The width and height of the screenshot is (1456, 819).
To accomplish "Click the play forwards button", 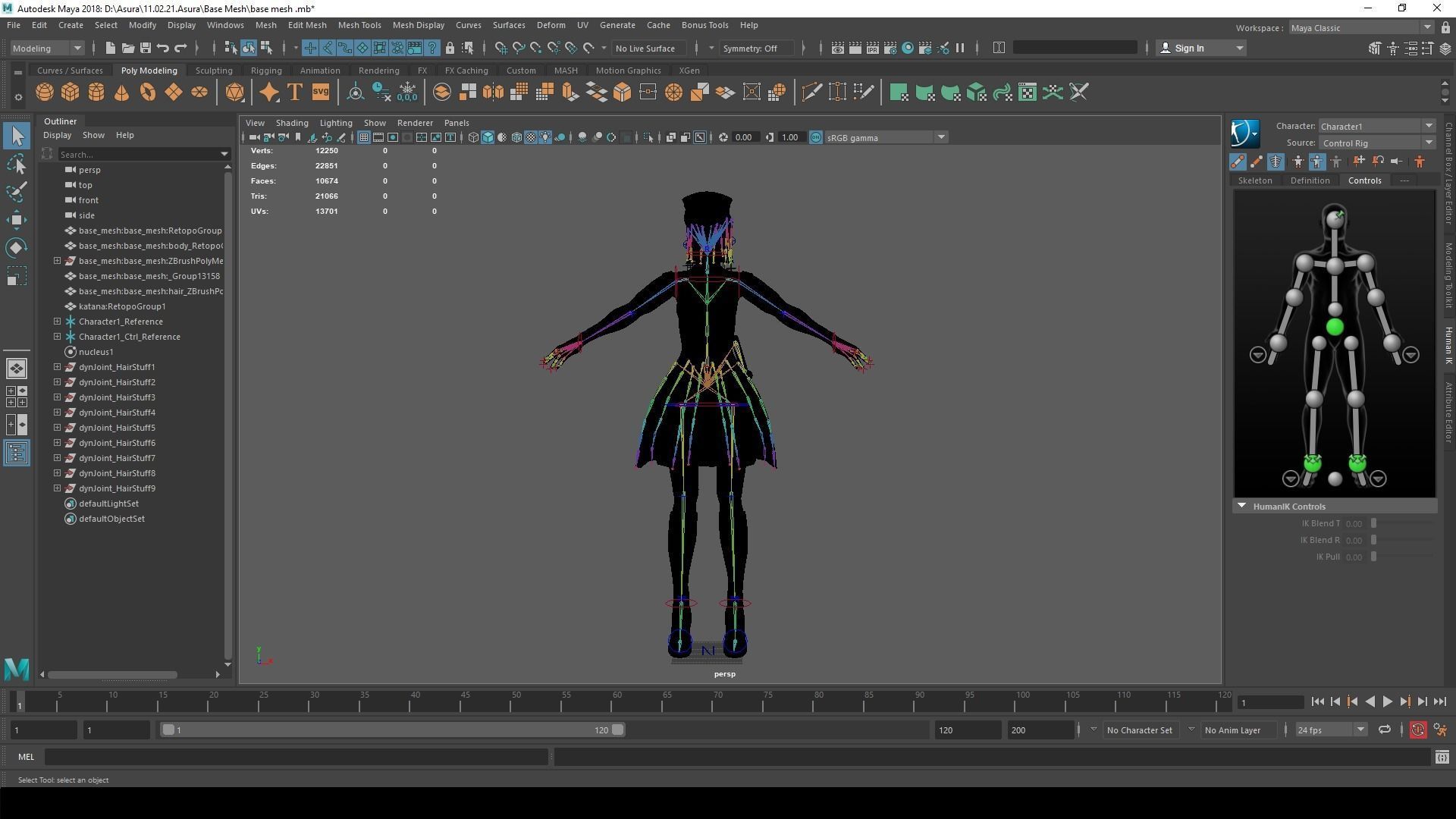I will click(x=1387, y=702).
